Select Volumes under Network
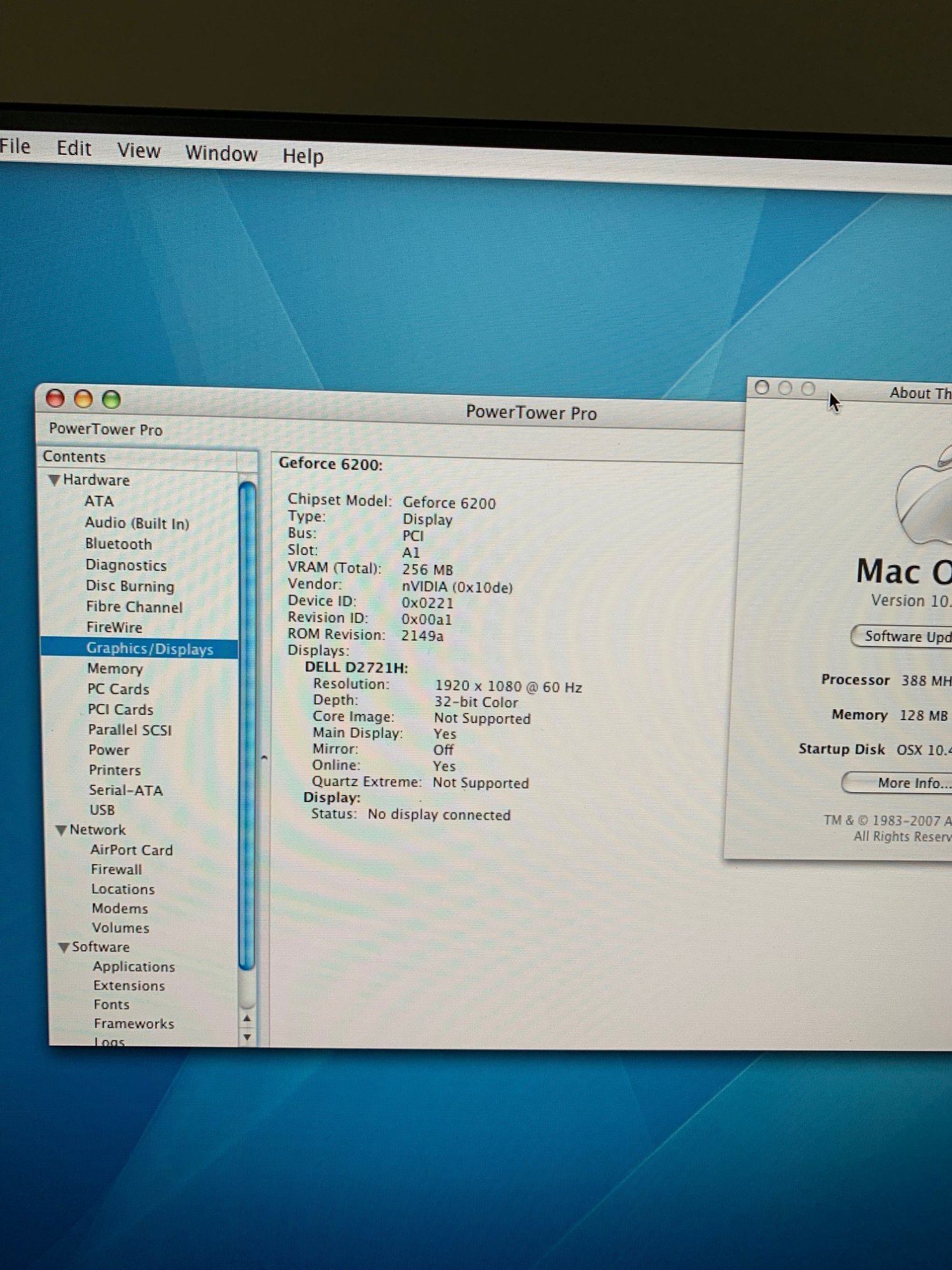 tap(121, 928)
